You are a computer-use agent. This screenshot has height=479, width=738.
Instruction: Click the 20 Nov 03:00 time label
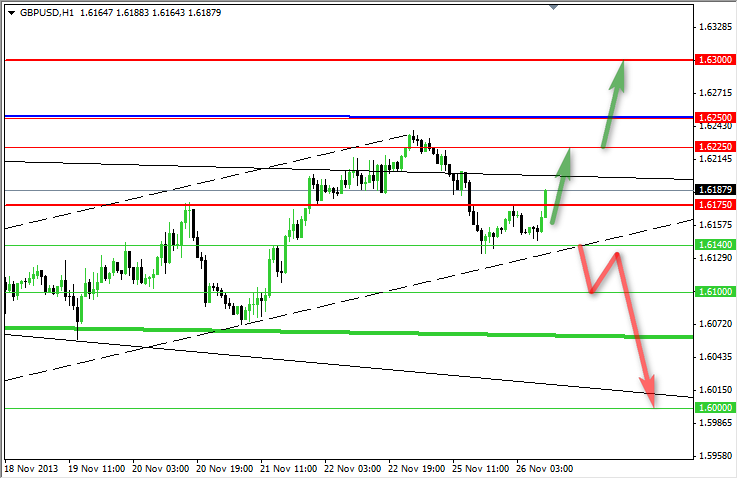[160, 469]
